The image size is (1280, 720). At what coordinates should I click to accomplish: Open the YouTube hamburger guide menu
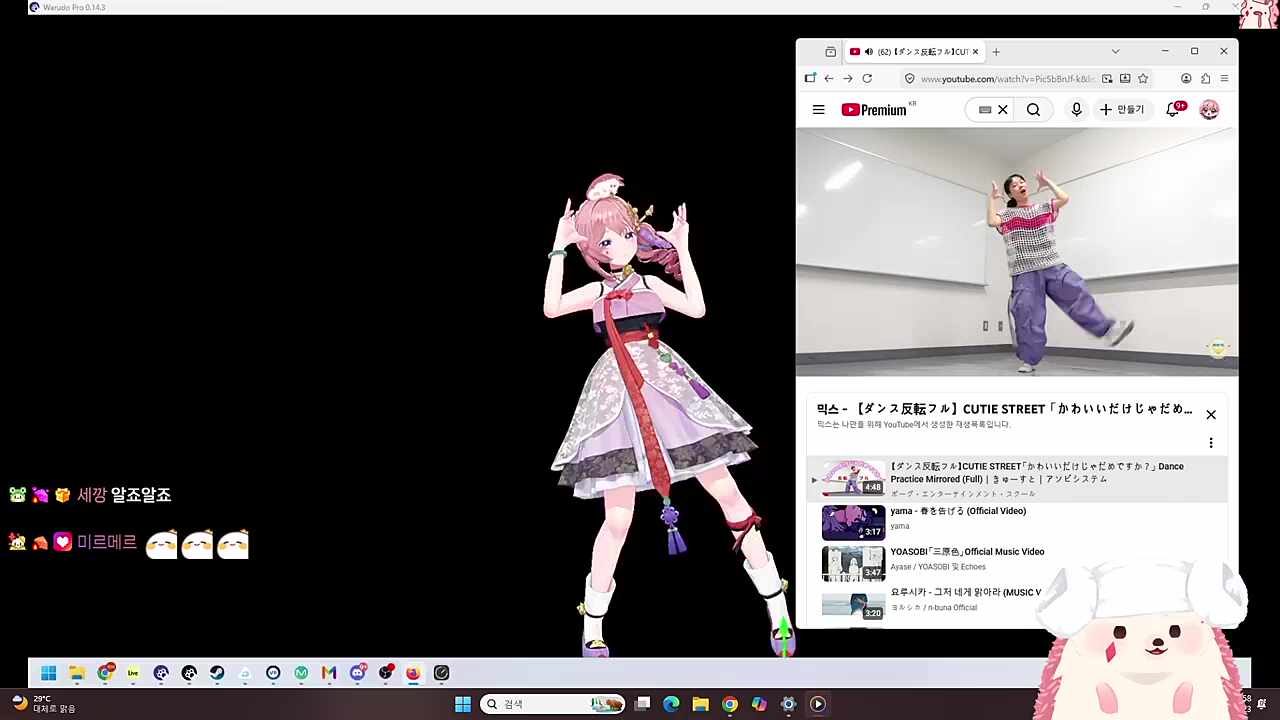point(818,110)
